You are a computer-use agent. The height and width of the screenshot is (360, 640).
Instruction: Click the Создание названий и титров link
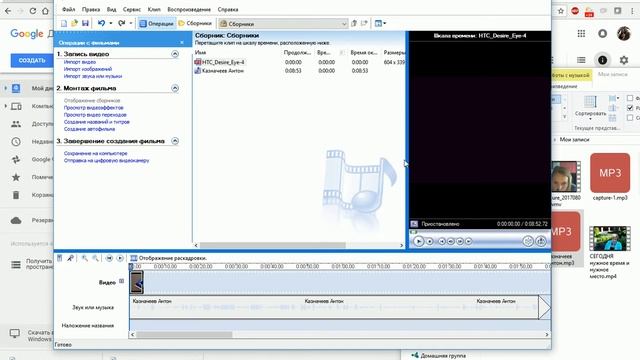[96, 122]
